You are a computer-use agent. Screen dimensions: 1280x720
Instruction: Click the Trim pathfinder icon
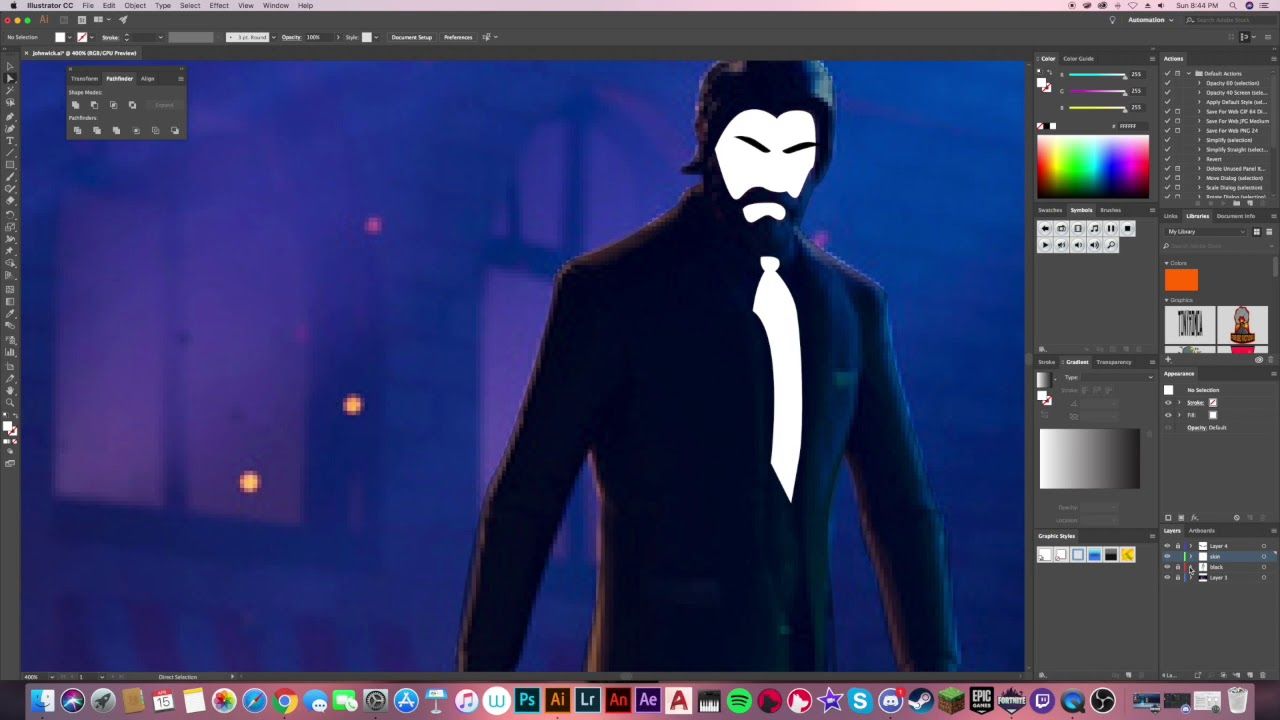pyautogui.click(x=96, y=130)
